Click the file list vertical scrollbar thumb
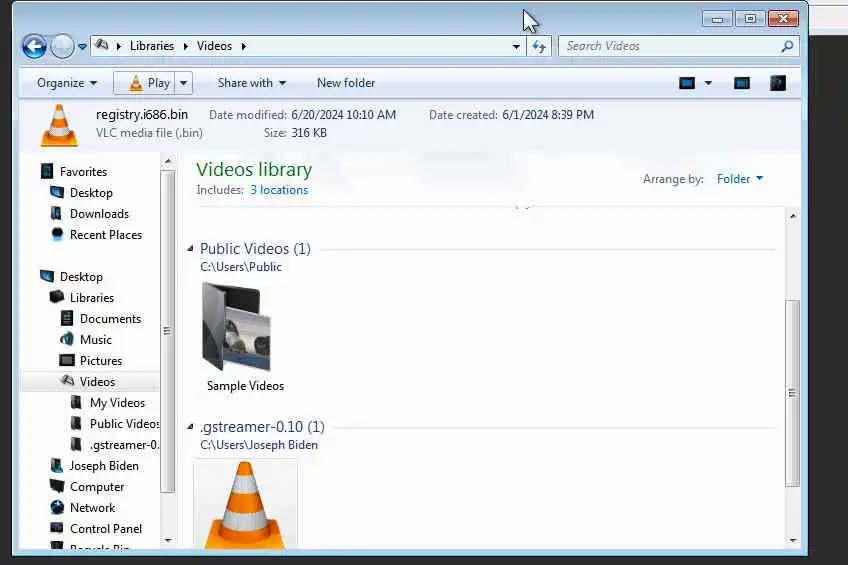The width and height of the screenshot is (848, 565). (792, 393)
